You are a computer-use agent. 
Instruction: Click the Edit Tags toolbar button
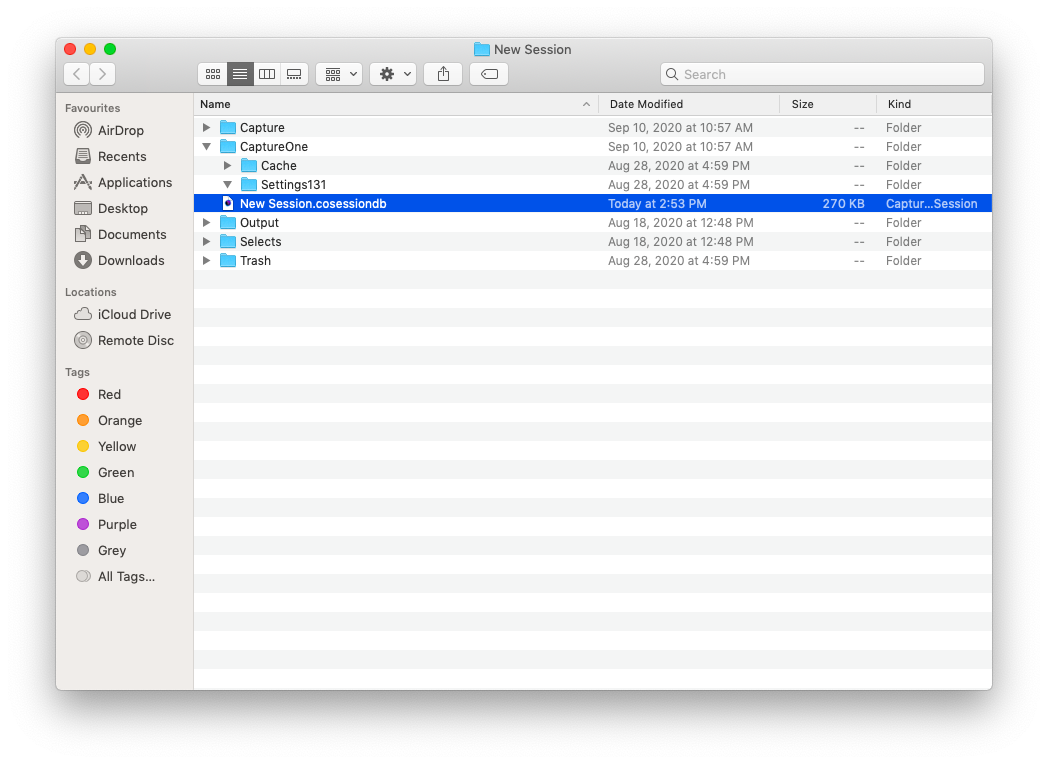pos(489,74)
